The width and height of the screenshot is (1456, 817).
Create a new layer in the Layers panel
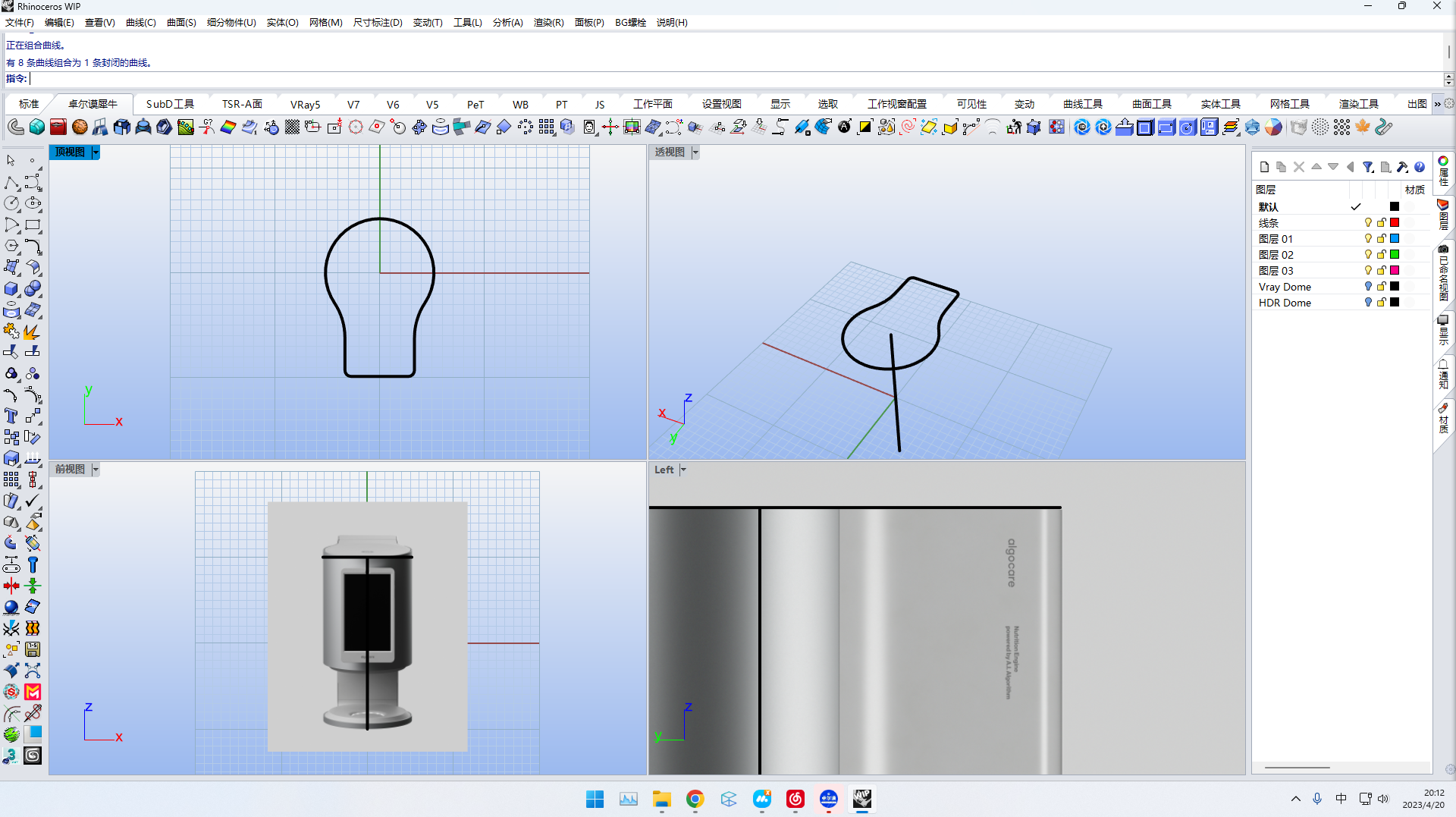1264,167
